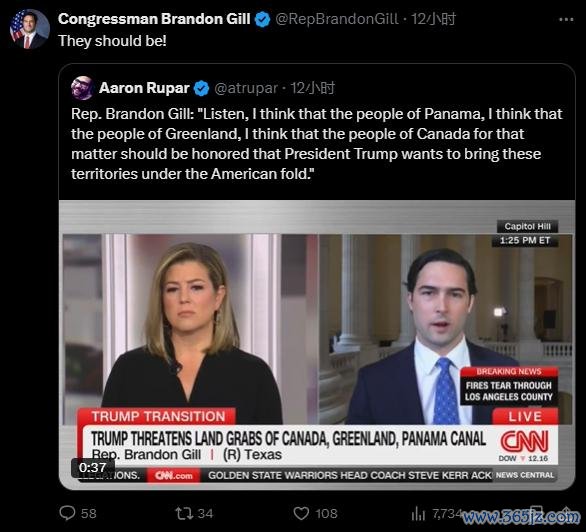Click the CNN logo in video thumbnail
Screen dimensions: 586x532
click(x=524, y=441)
